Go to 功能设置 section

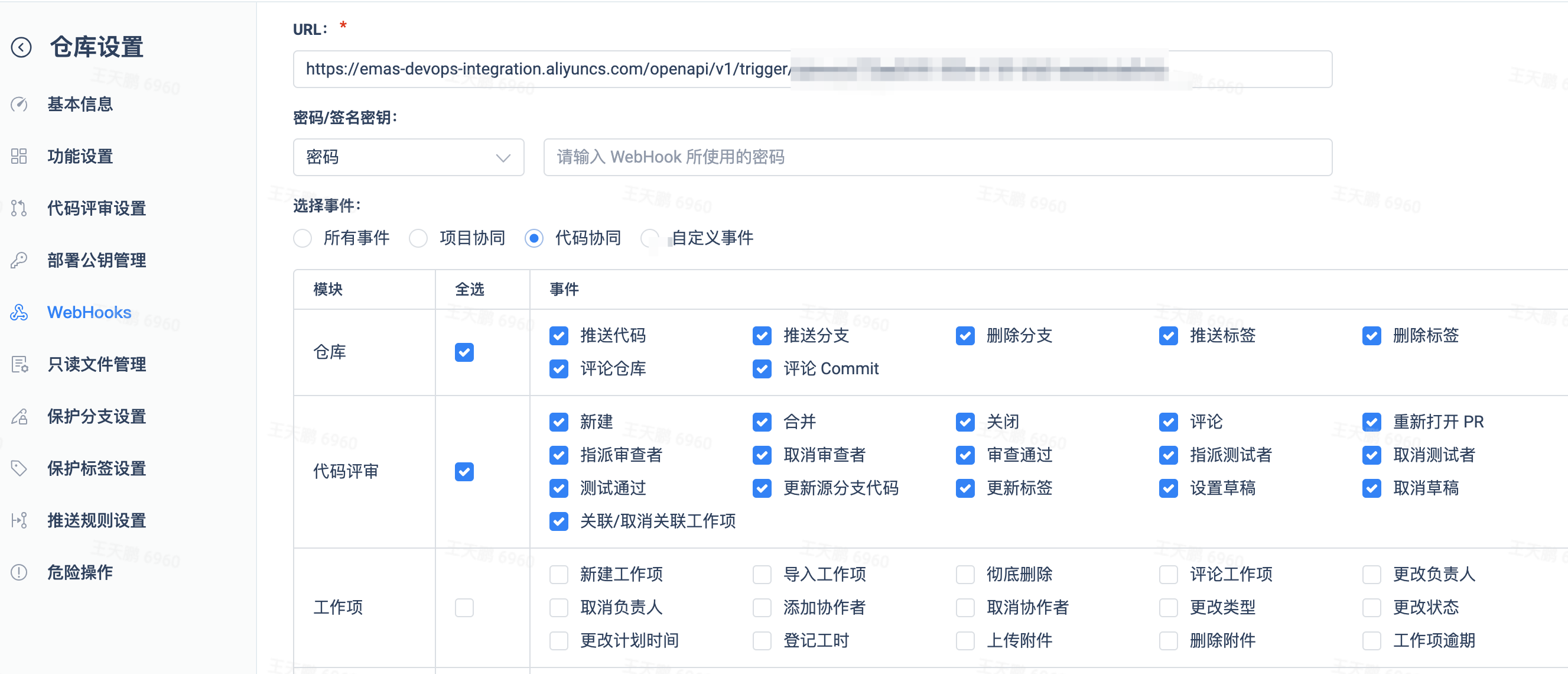[x=80, y=156]
